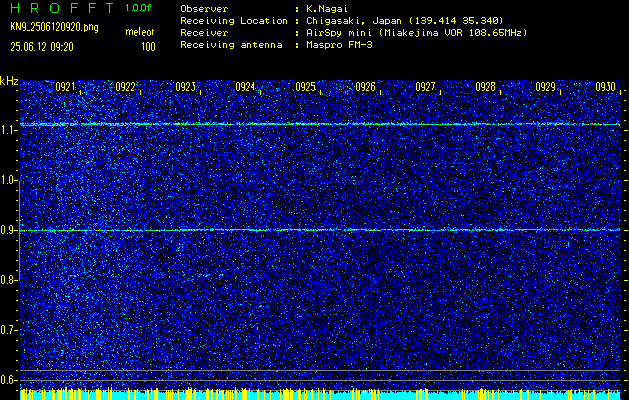This screenshot has height=400, width=629.
Task: Click the Observer name K.Nagai
Action: [x=327, y=9]
